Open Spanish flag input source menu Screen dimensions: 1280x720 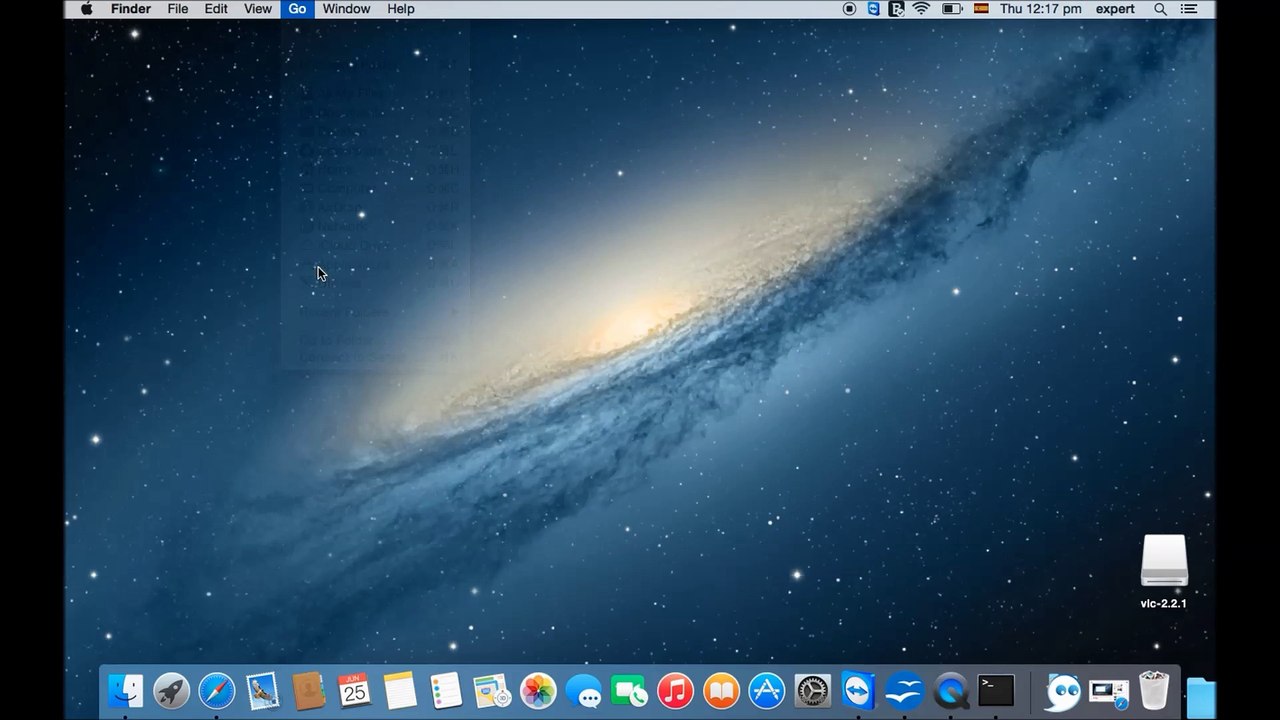click(x=981, y=9)
